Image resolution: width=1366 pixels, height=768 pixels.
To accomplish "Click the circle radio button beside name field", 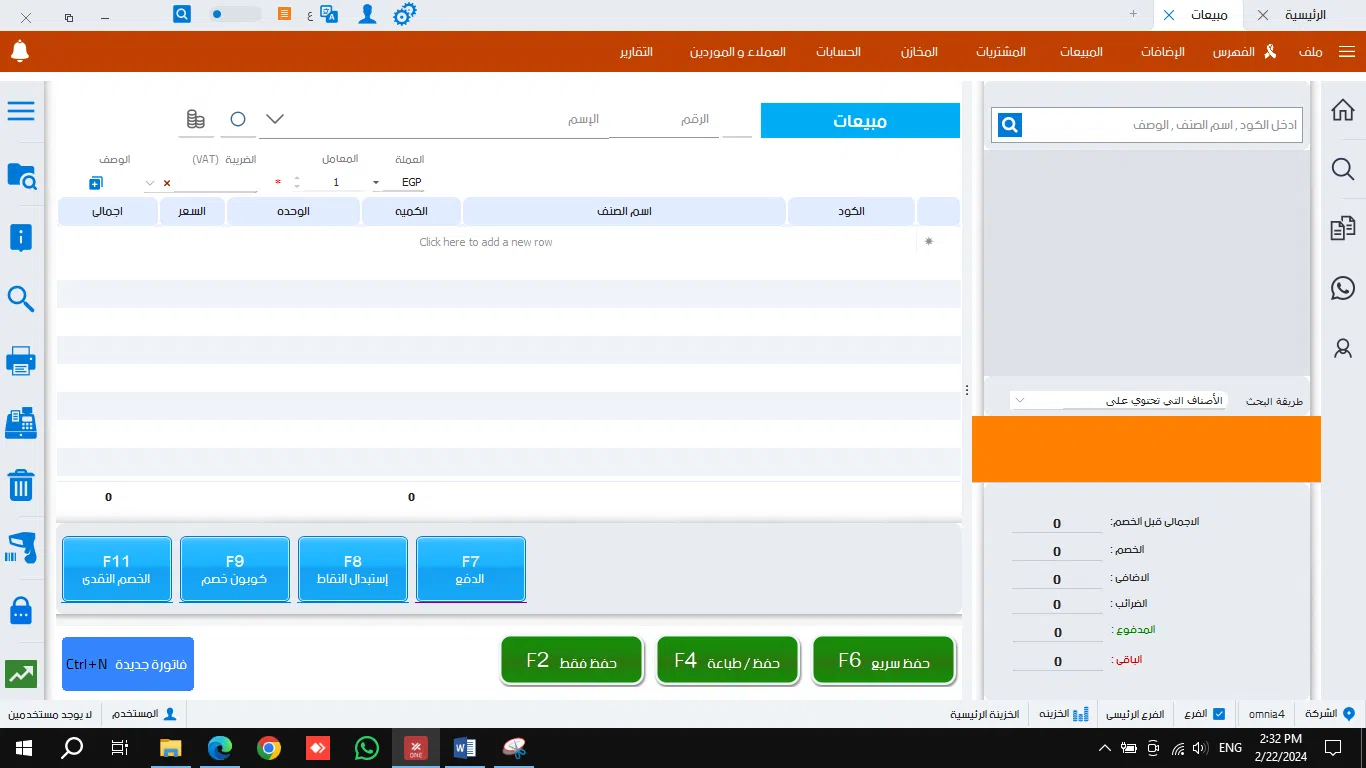I will pyautogui.click(x=238, y=120).
